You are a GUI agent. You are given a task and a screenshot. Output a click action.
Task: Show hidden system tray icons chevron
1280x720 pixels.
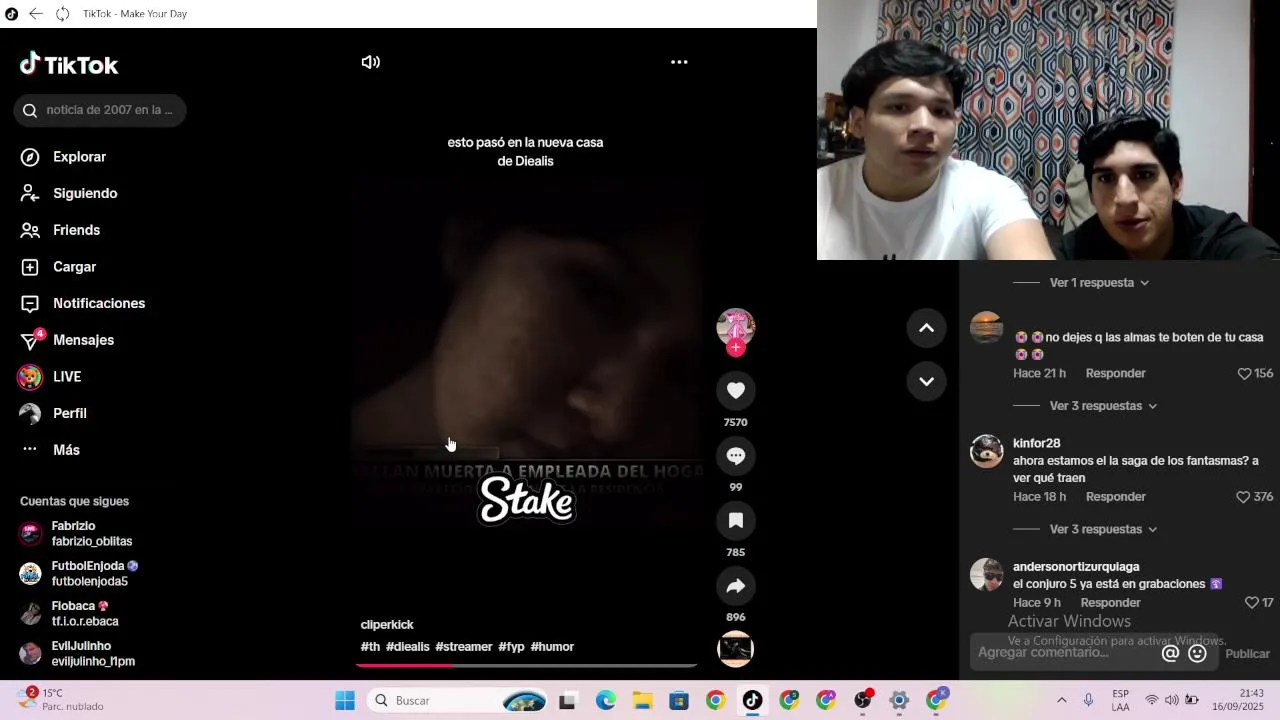1061,700
